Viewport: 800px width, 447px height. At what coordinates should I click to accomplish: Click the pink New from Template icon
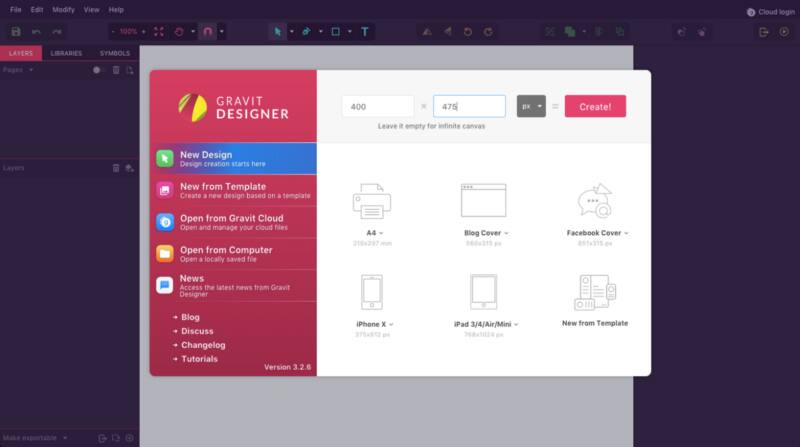click(x=165, y=190)
